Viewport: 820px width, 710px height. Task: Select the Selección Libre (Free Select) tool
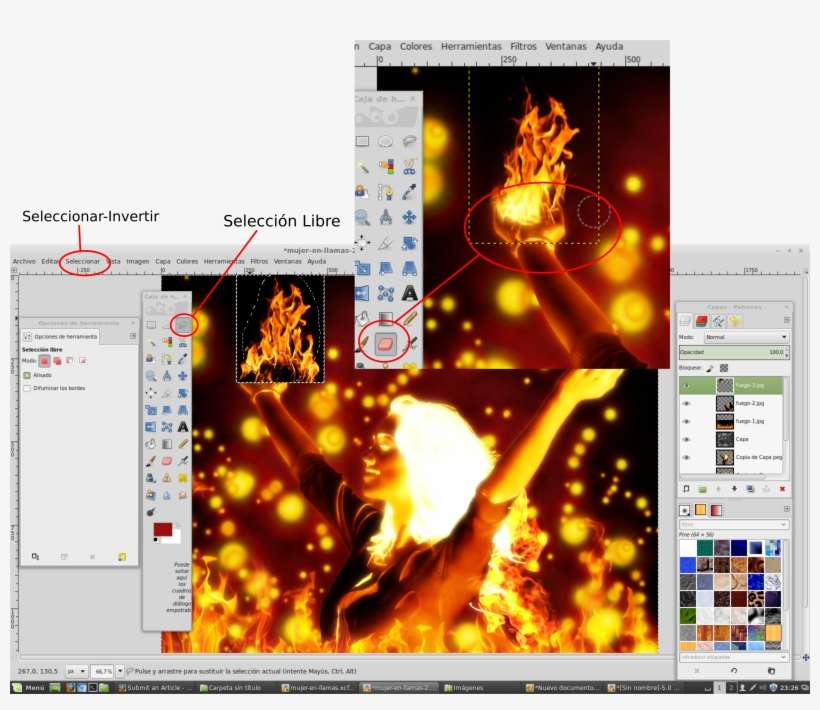click(x=183, y=324)
